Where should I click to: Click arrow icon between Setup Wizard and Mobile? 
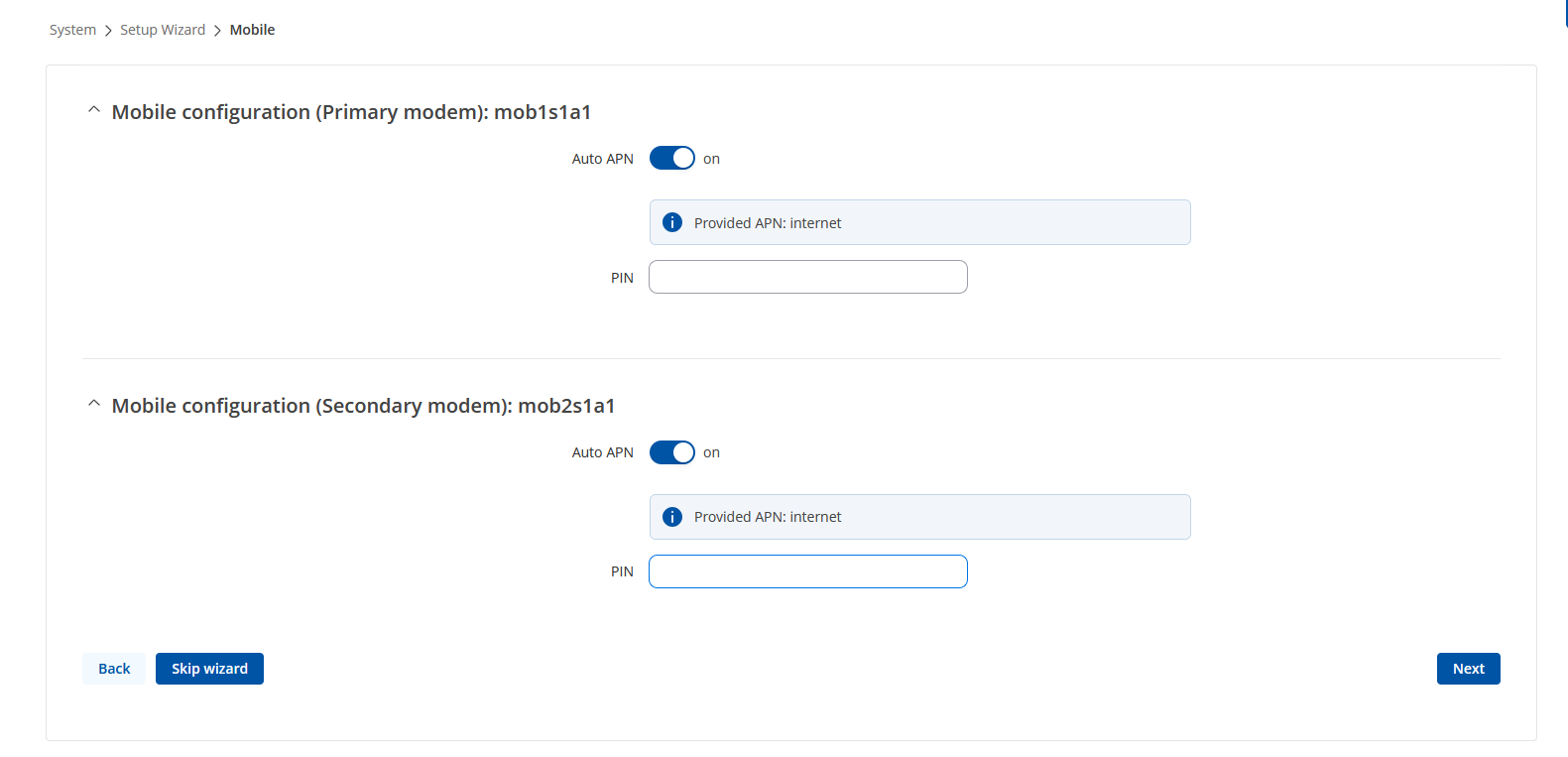tap(217, 31)
